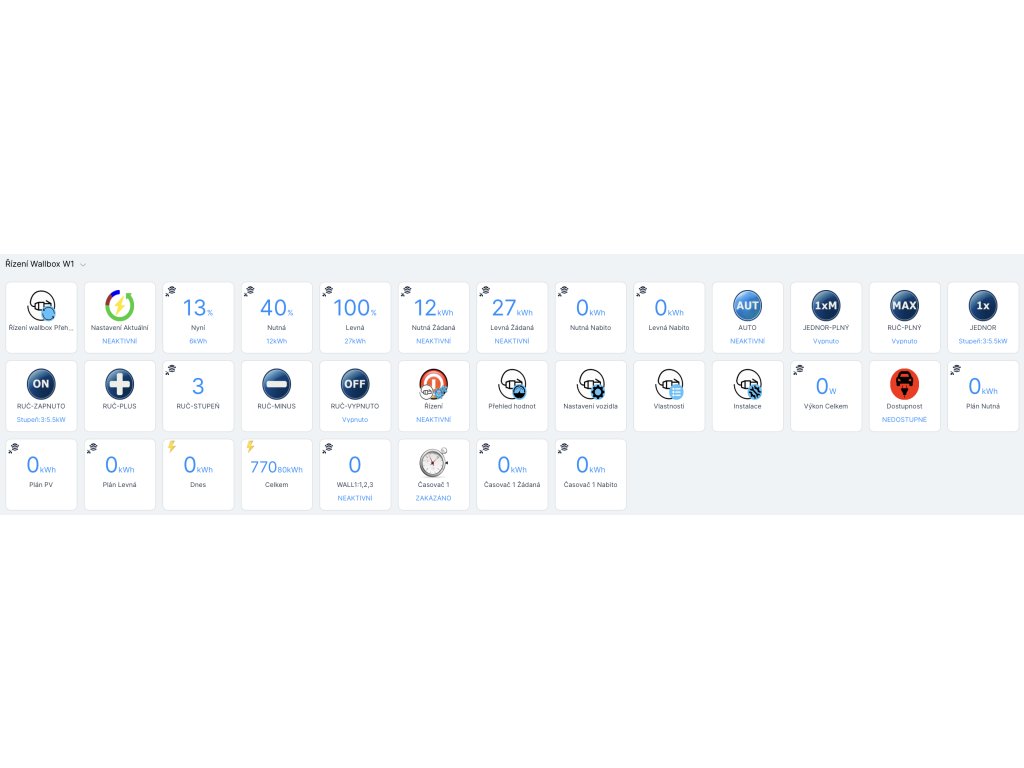Open the Vlastnosti properties tile
This screenshot has width=1024, height=768.
coord(669,396)
